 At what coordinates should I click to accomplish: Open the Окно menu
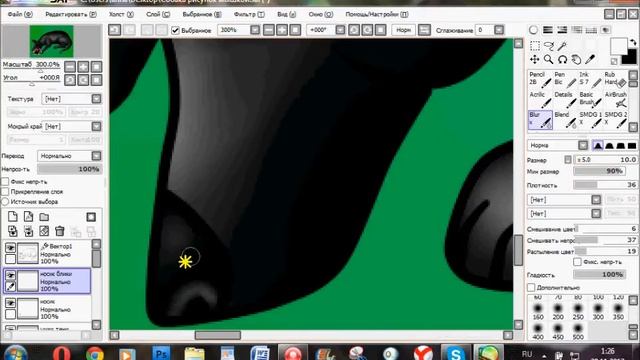tap(321, 14)
